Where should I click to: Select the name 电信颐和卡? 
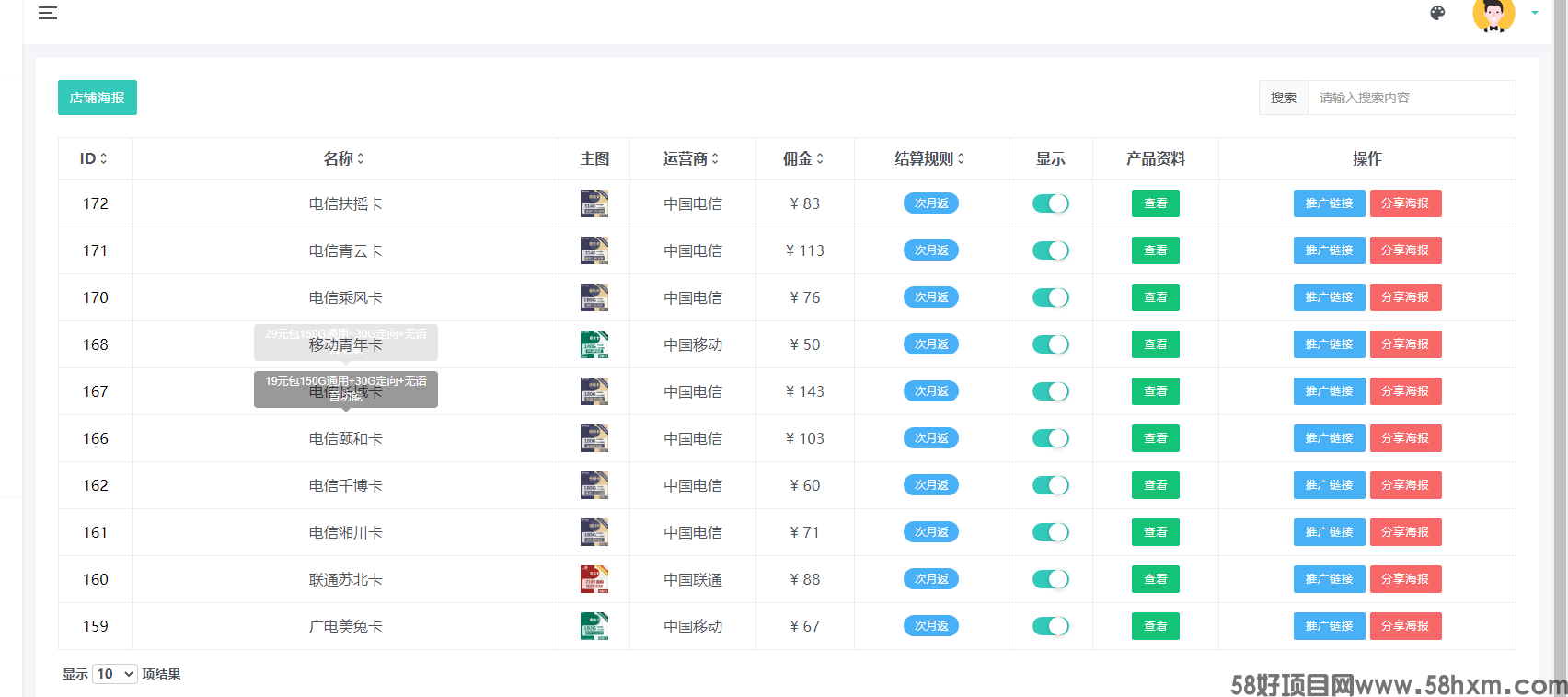(346, 438)
